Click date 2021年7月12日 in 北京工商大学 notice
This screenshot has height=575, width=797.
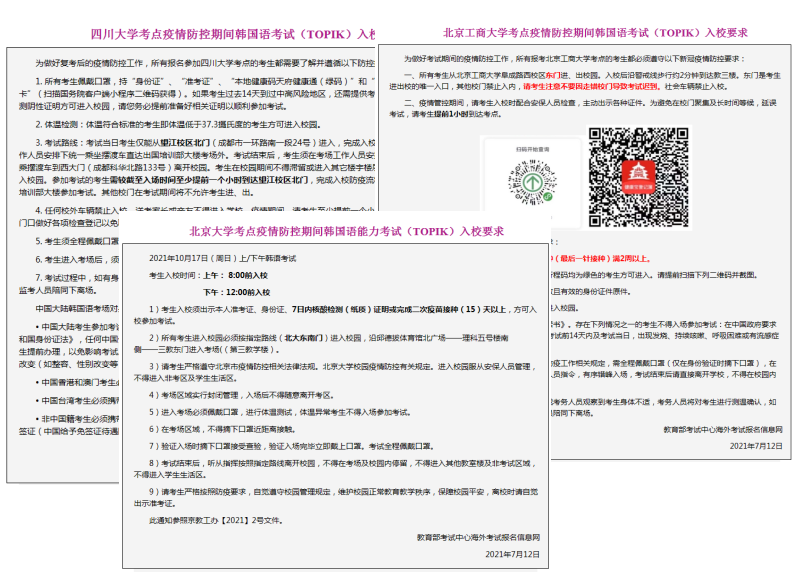pyautogui.click(x=756, y=446)
